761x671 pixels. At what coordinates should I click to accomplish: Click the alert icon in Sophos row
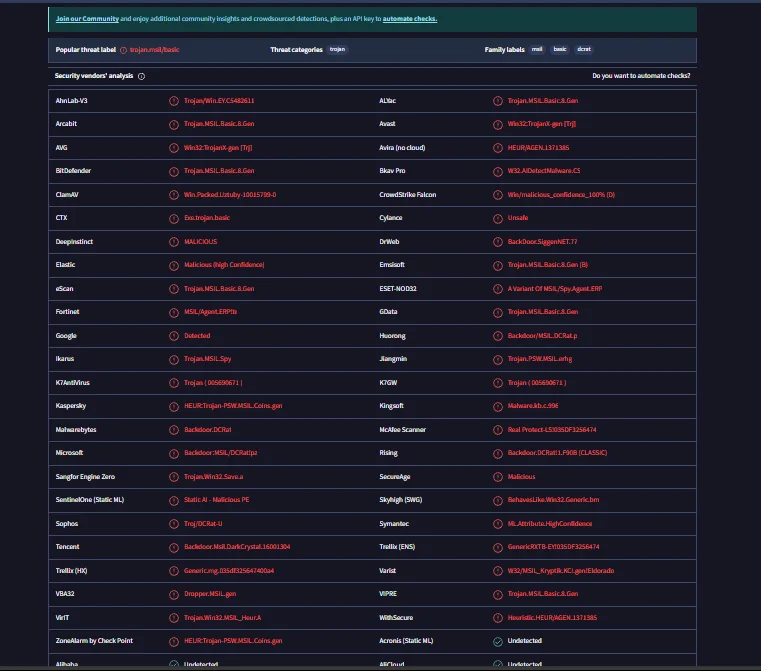[174, 524]
